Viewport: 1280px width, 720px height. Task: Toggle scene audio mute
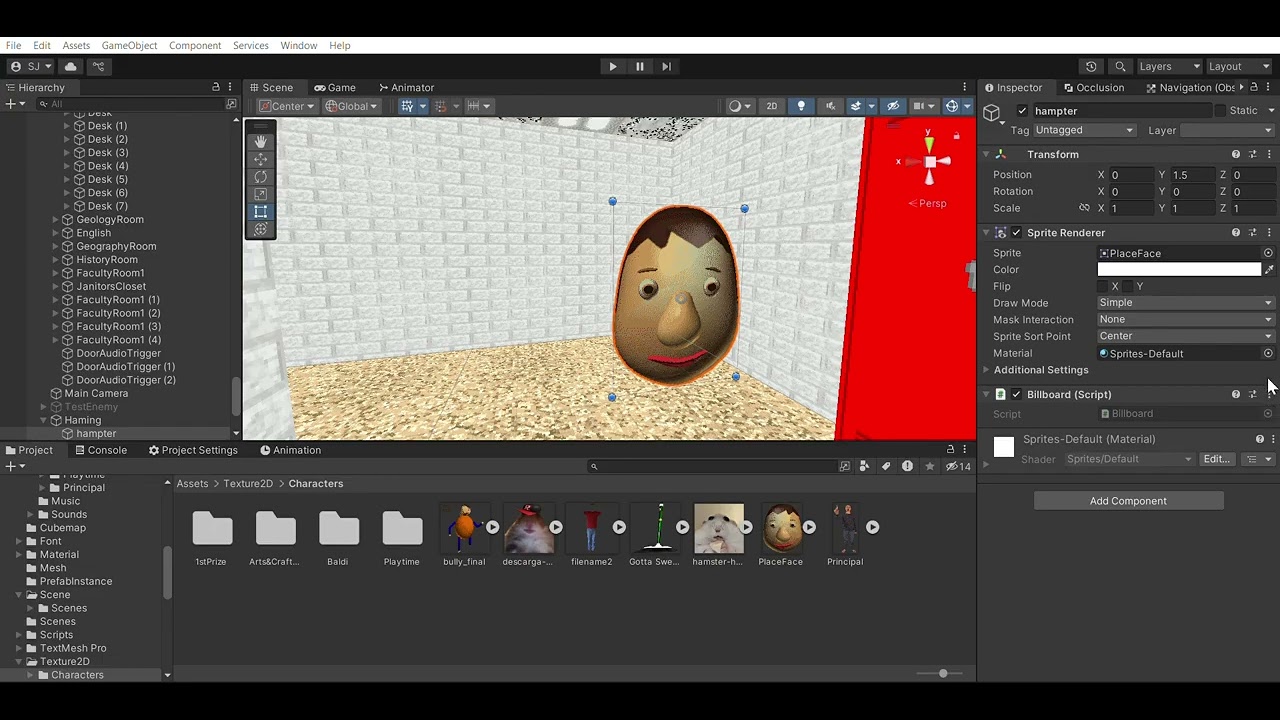click(830, 106)
